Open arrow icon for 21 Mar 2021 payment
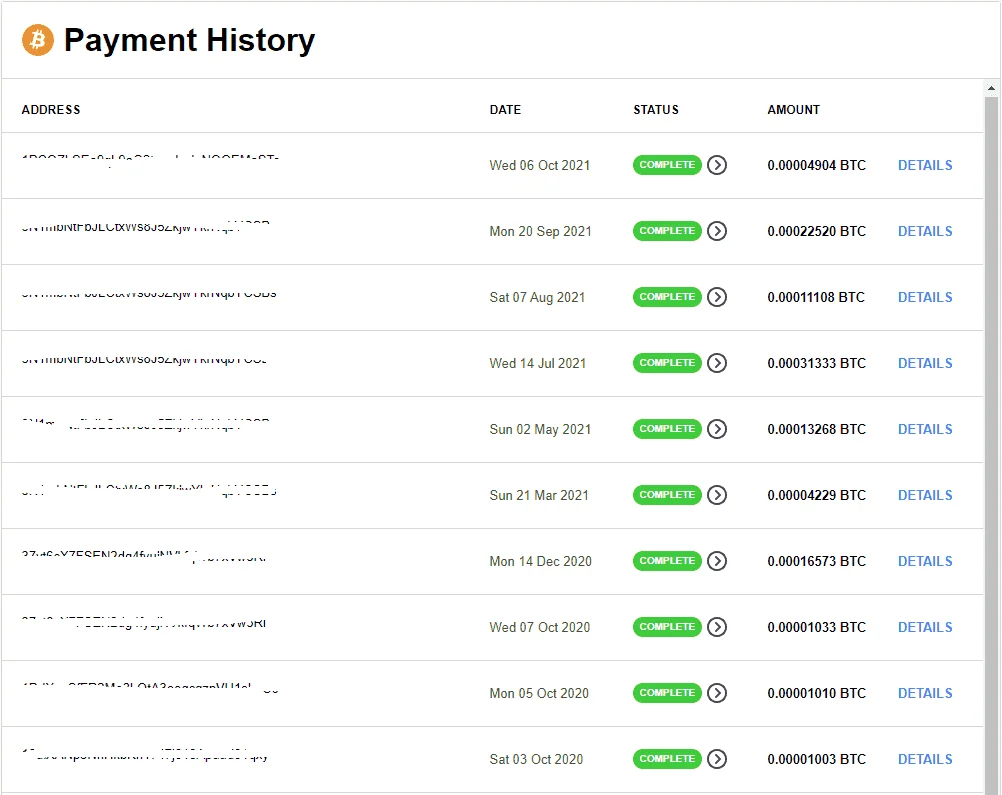This screenshot has height=795, width=1002. [717, 495]
